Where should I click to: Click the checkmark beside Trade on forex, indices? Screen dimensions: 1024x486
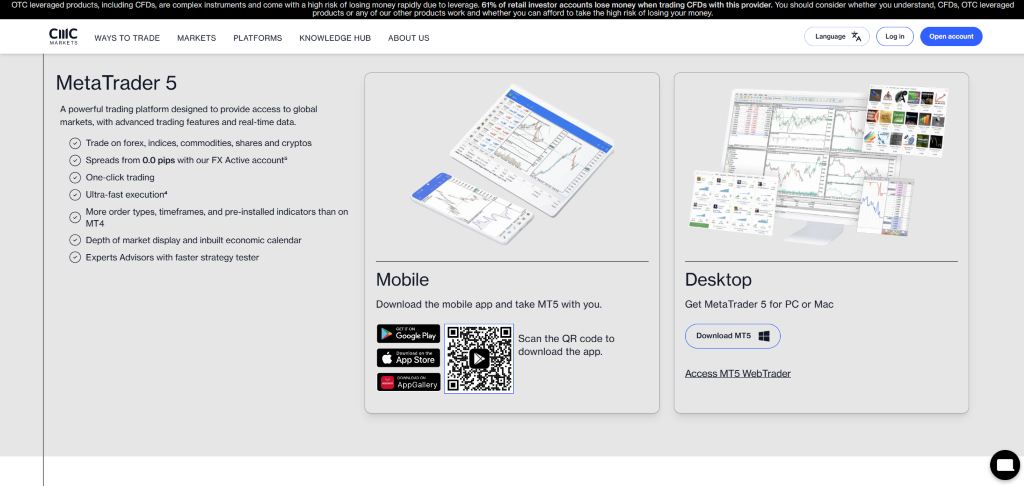click(x=74, y=143)
